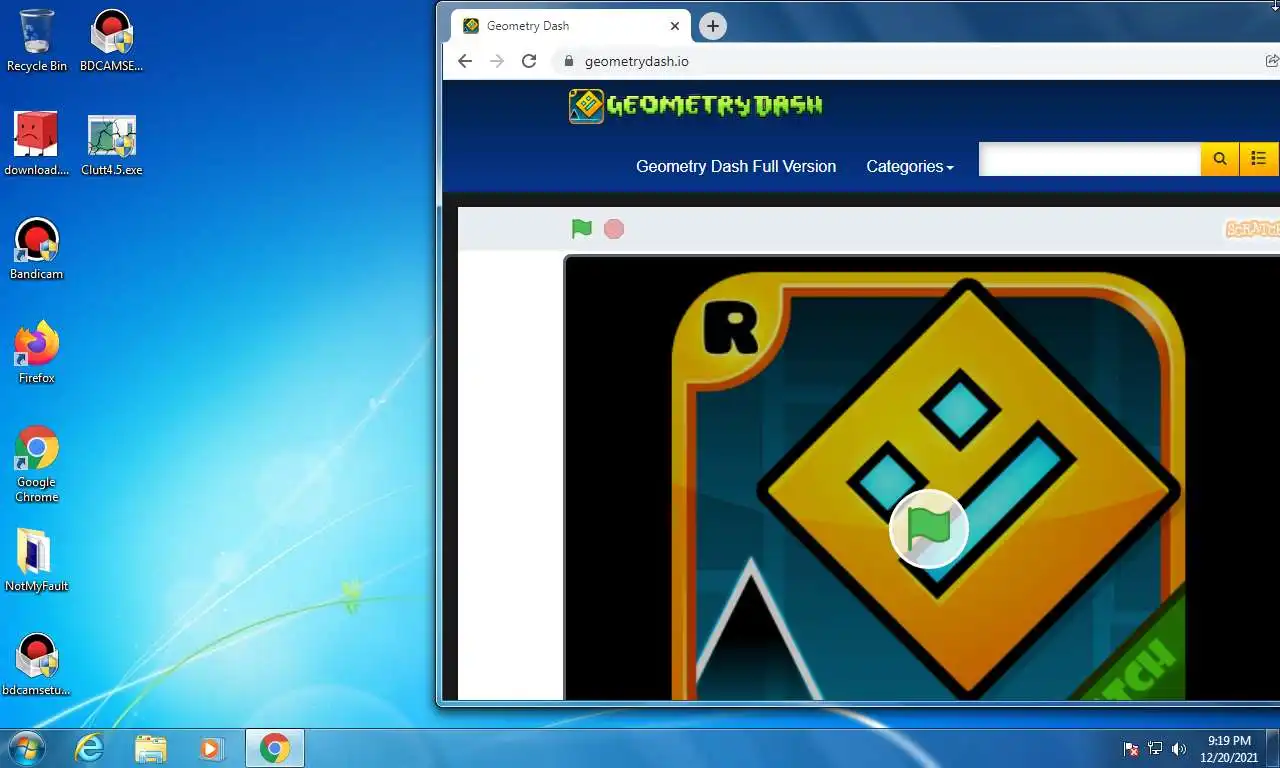1280x768 pixels.
Task: Click the large green flag on the game
Action: [929, 529]
